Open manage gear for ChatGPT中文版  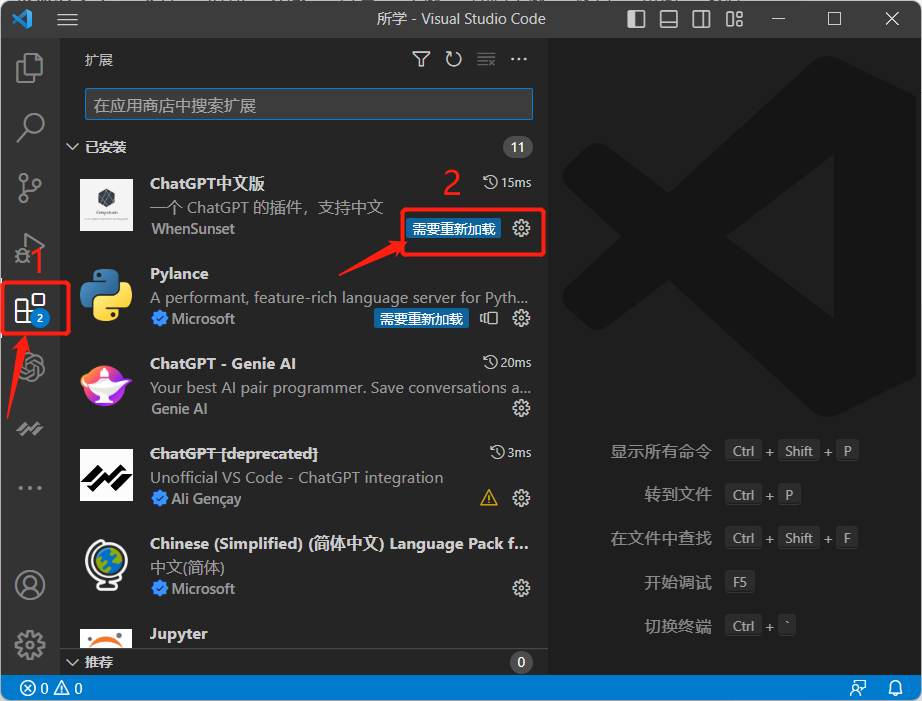(521, 228)
